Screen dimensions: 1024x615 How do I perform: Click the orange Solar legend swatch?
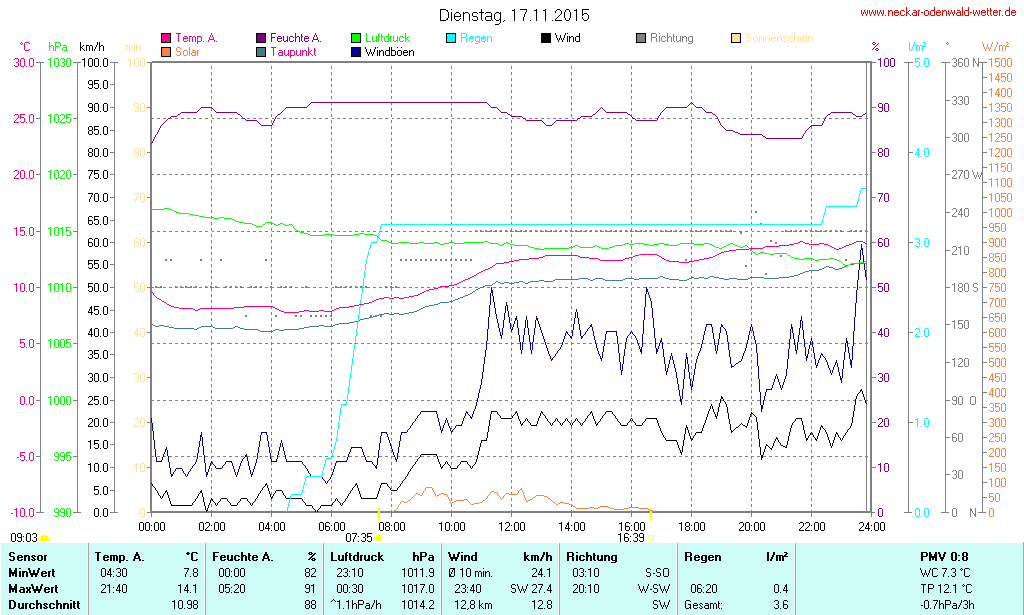(166, 51)
